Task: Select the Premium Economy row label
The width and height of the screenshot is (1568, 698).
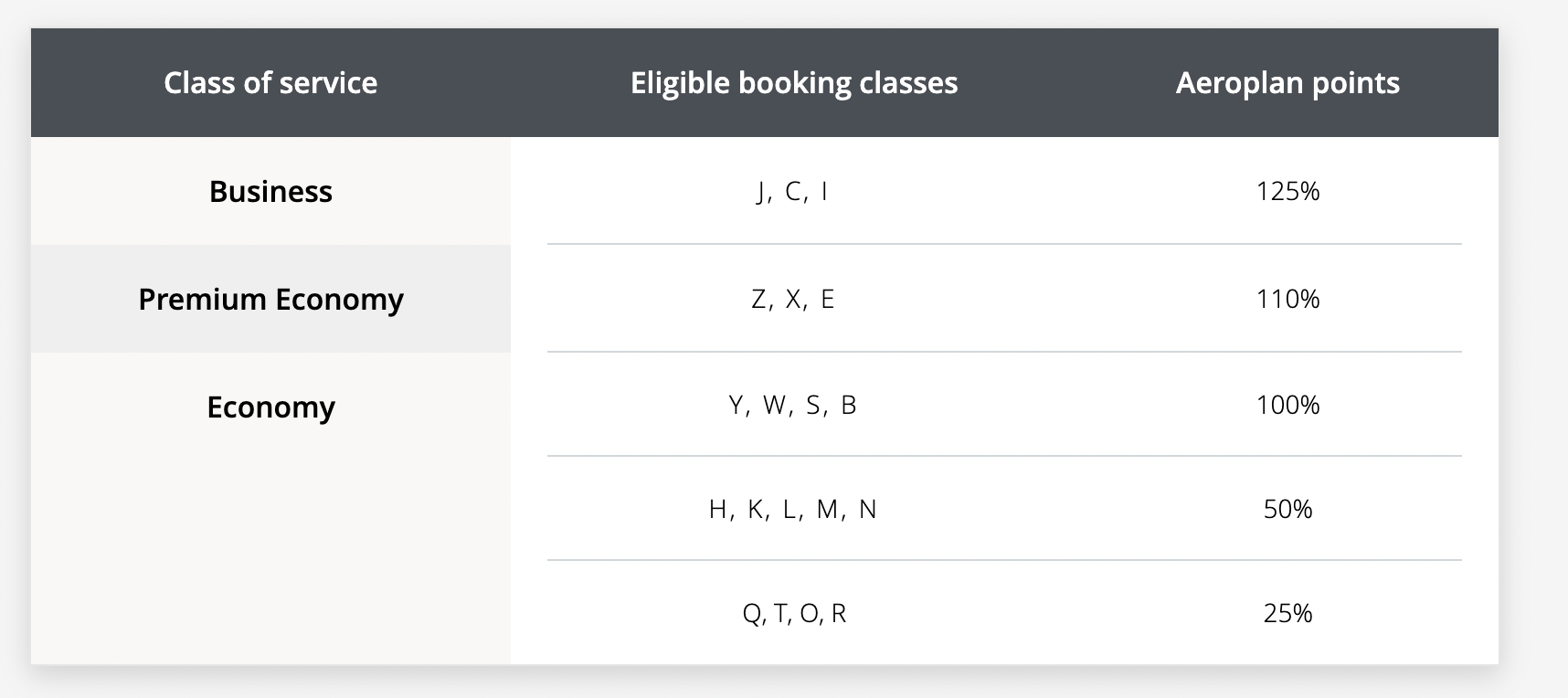Action: pyautogui.click(x=270, y=299)
